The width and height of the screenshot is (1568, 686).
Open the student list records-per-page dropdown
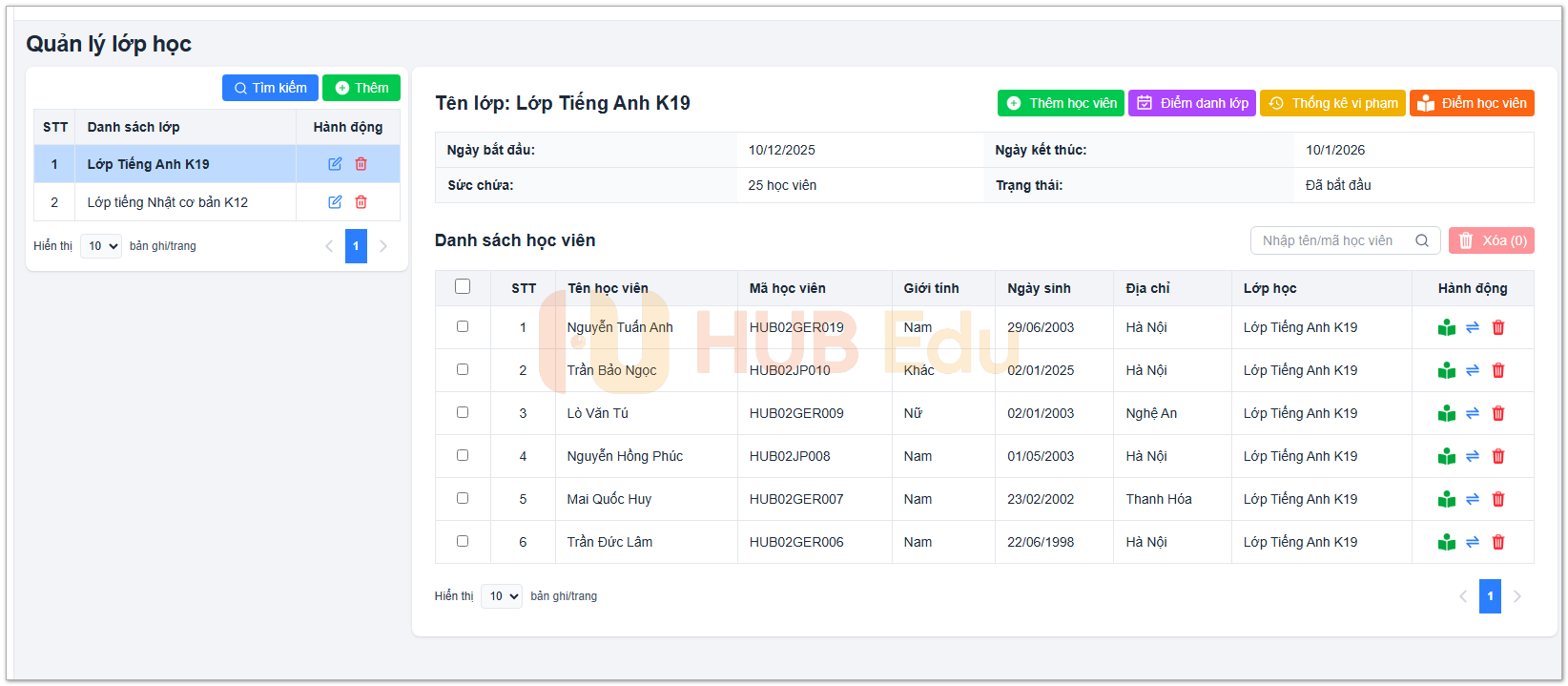tap(502, 596)
